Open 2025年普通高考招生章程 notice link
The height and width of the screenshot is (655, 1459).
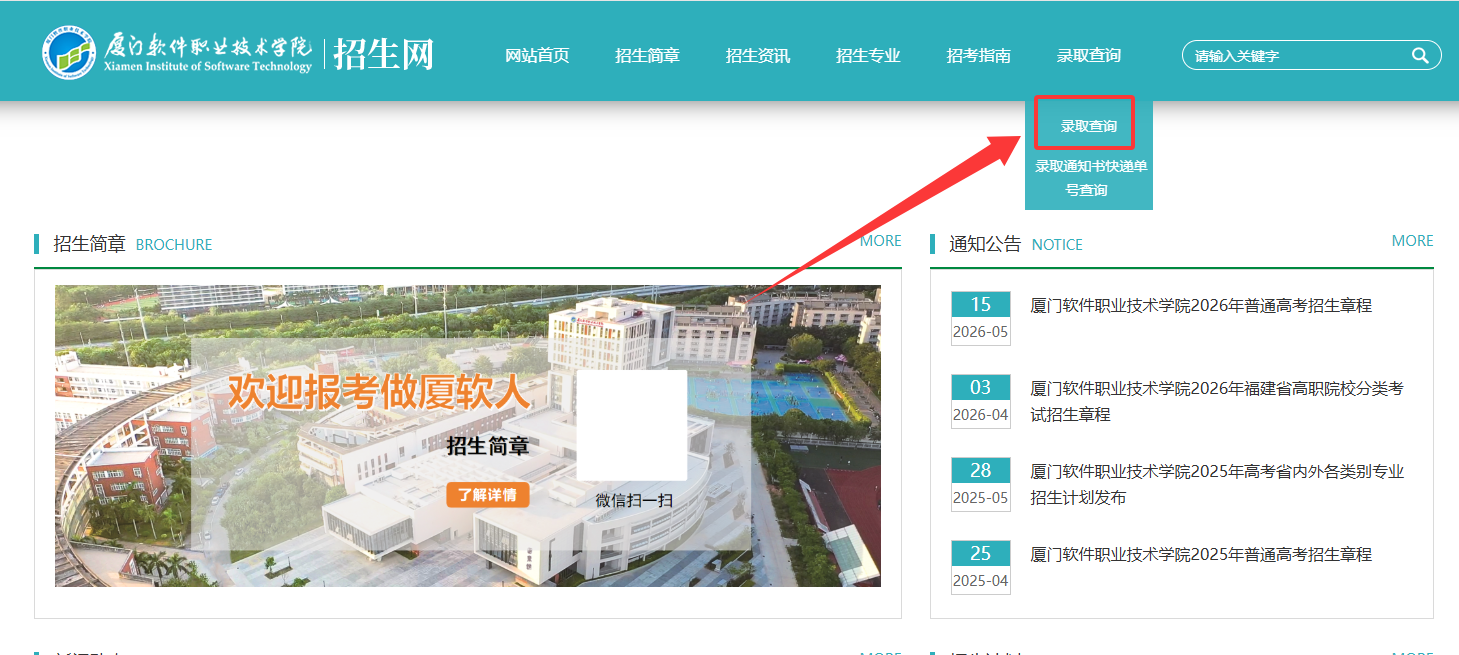click(x=1201, y=554)
